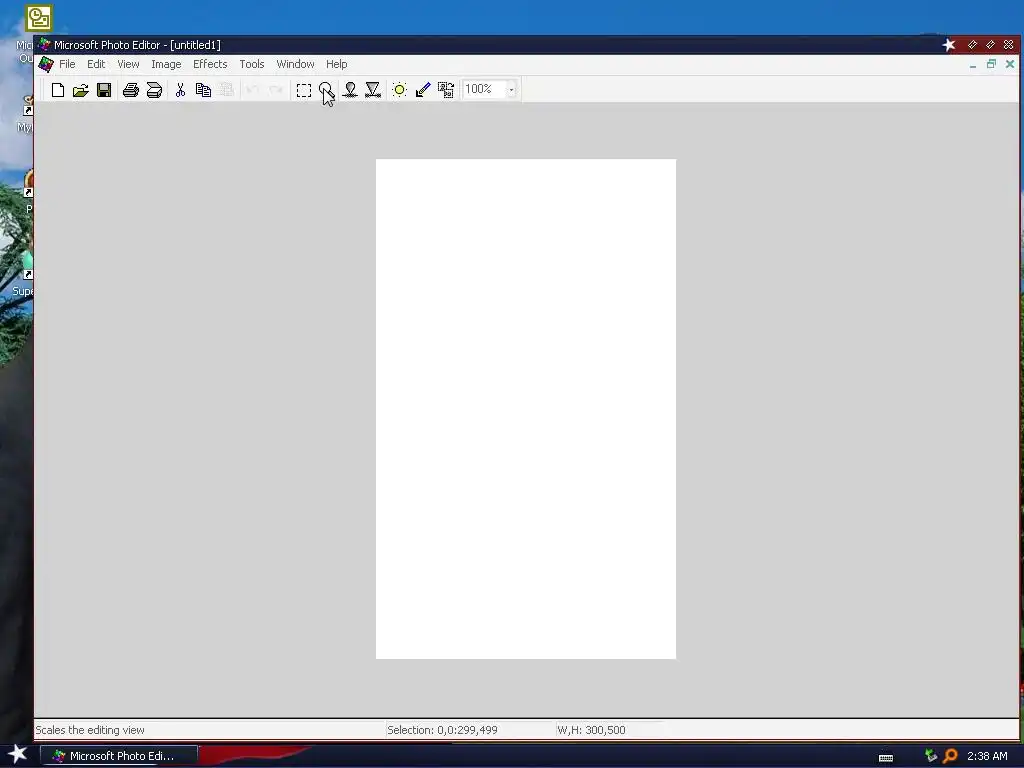This screenshot has width=1024, height=768.
Task: Click the disabled Undo arrow icon
Action: [x=253, y=90]
